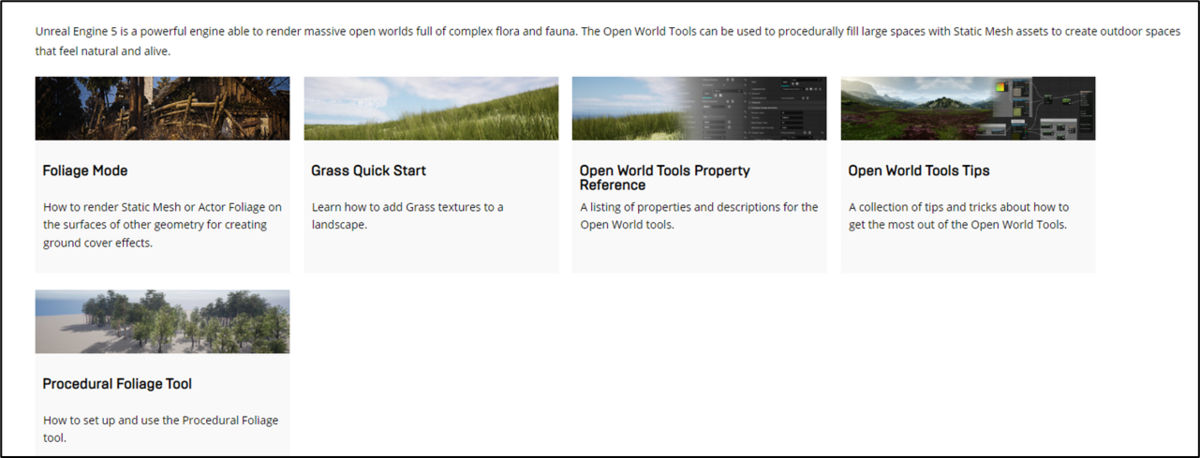Click the Open World Tools Tips title
This screenshot has height=458, width=1200.
[x=919, y=171]
